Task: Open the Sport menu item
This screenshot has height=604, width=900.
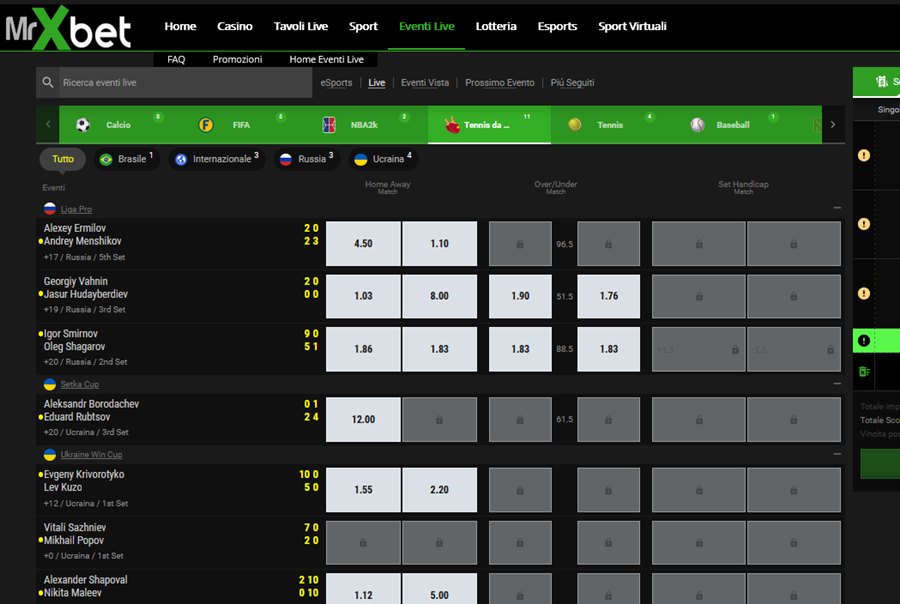Action: [363, 26]
